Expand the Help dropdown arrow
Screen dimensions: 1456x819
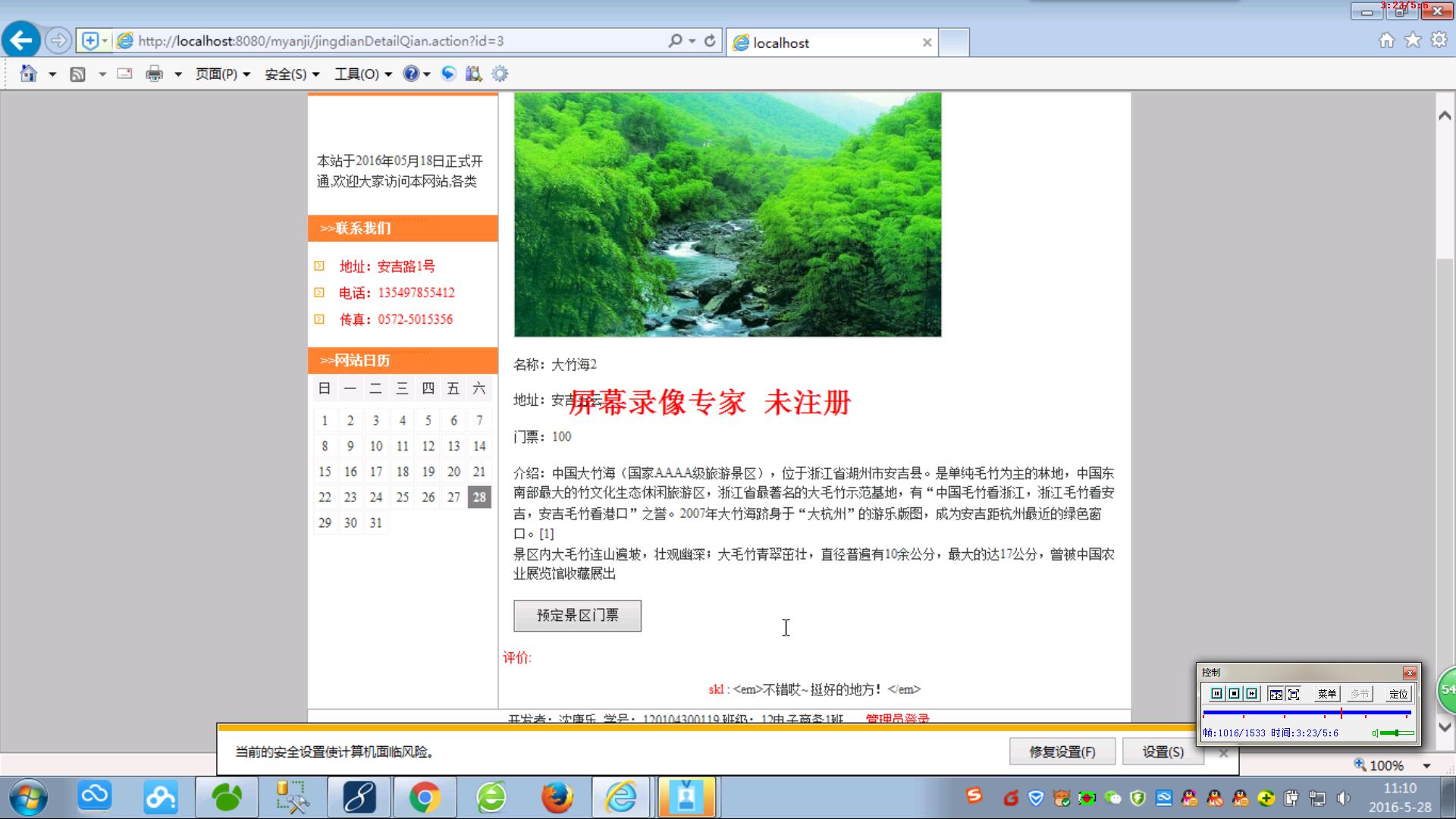point(427,74)
